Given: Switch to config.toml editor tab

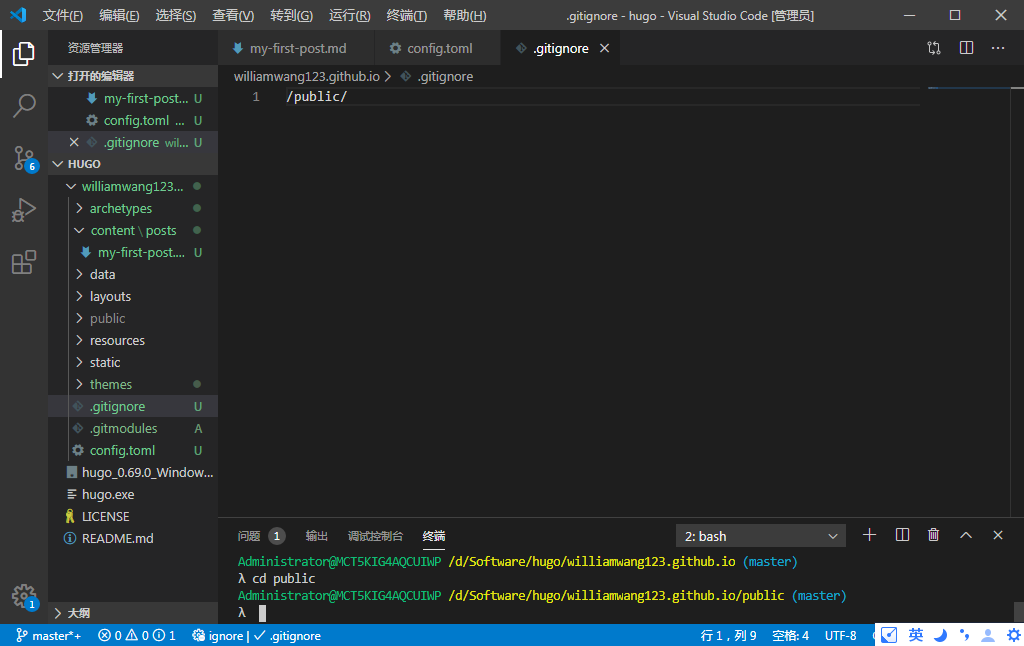Looking at the screenshot, I should 438,48.
